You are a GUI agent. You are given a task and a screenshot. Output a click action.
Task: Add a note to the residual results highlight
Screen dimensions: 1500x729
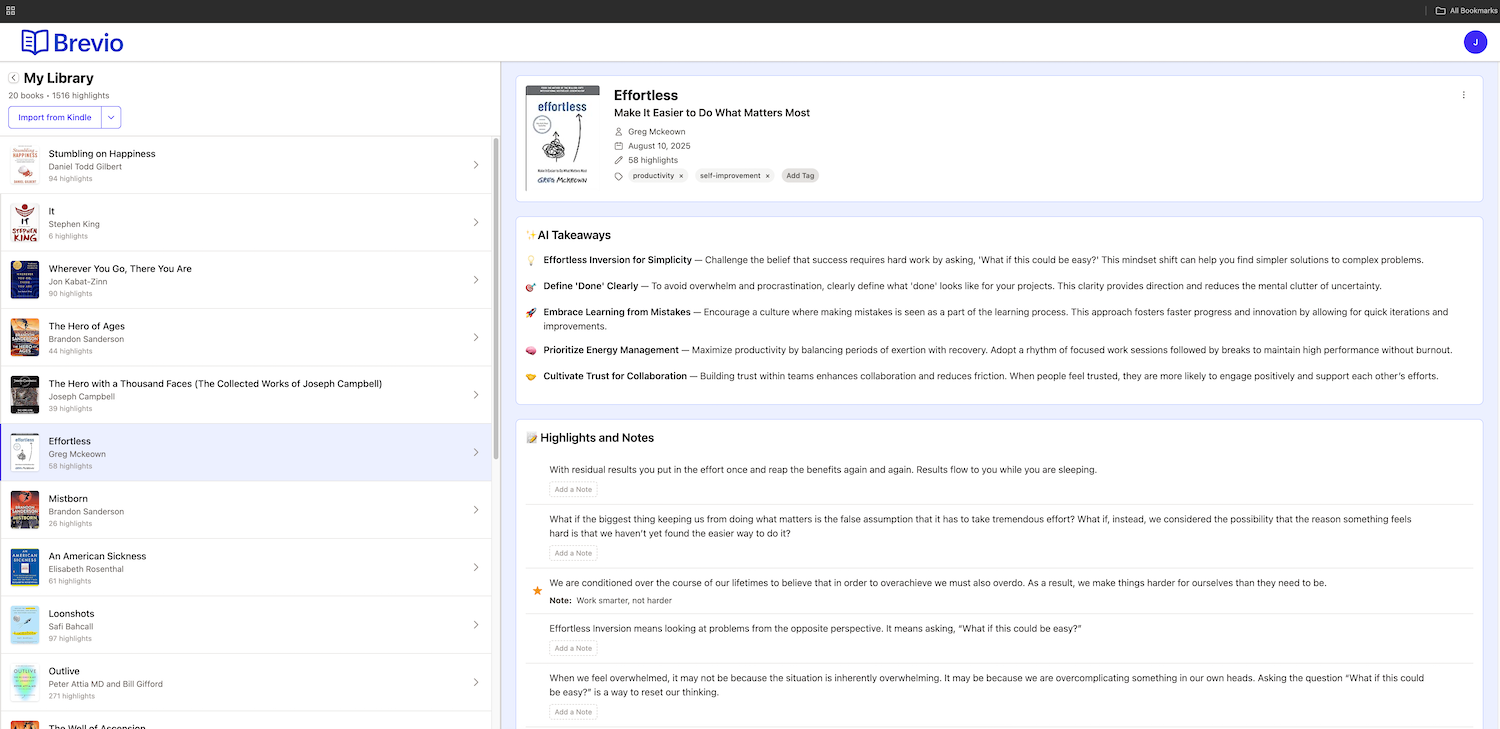573,490
